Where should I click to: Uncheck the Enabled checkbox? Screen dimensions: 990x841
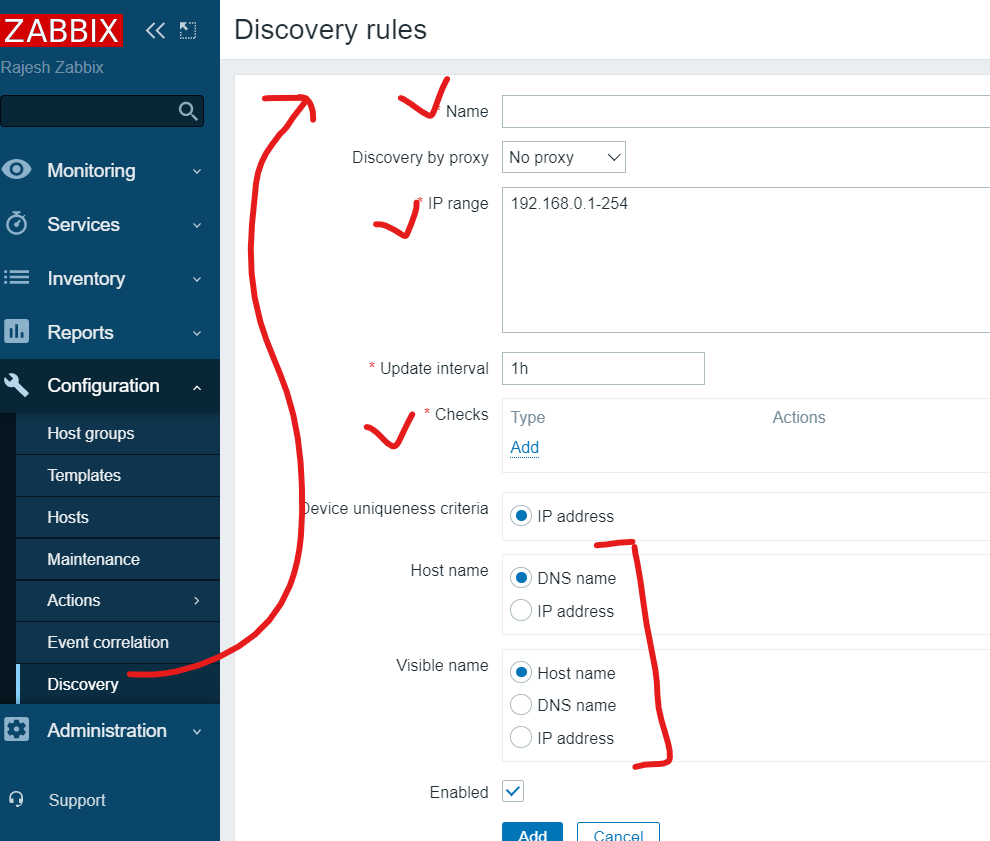(x=513, y=792)
